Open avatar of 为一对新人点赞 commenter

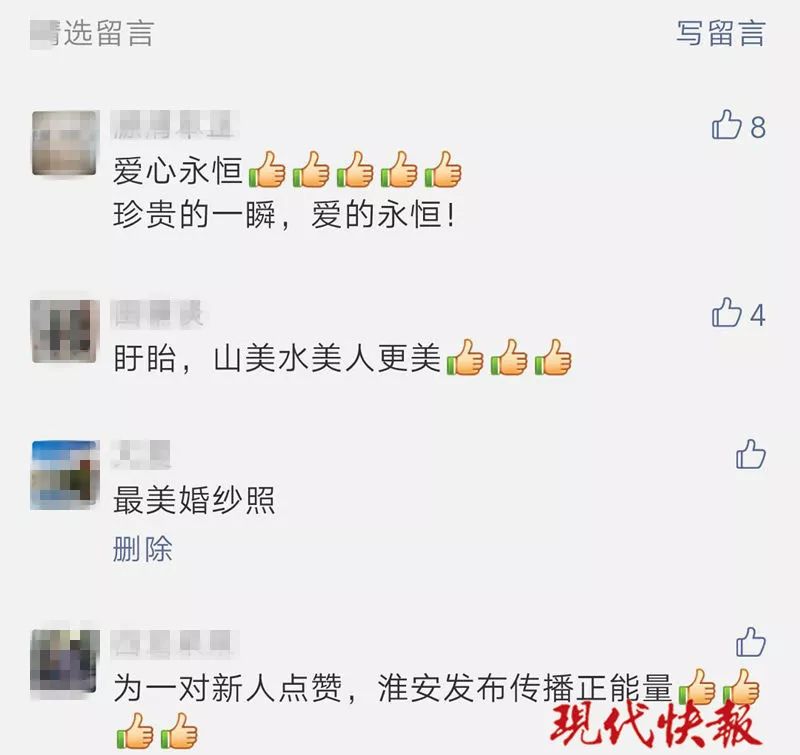[x=64, y=661]
